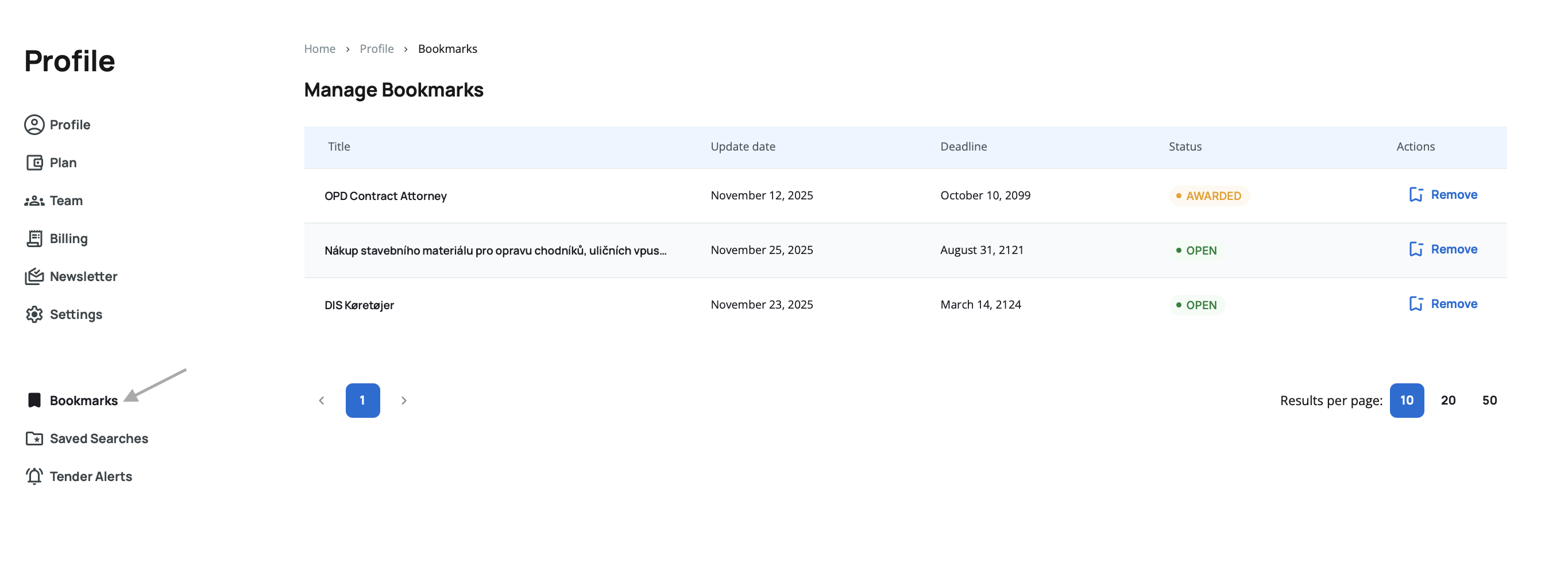The height and width of the screenshot is (577, 1568).
Task: Click the Team people icon
Action: [34, 201]
